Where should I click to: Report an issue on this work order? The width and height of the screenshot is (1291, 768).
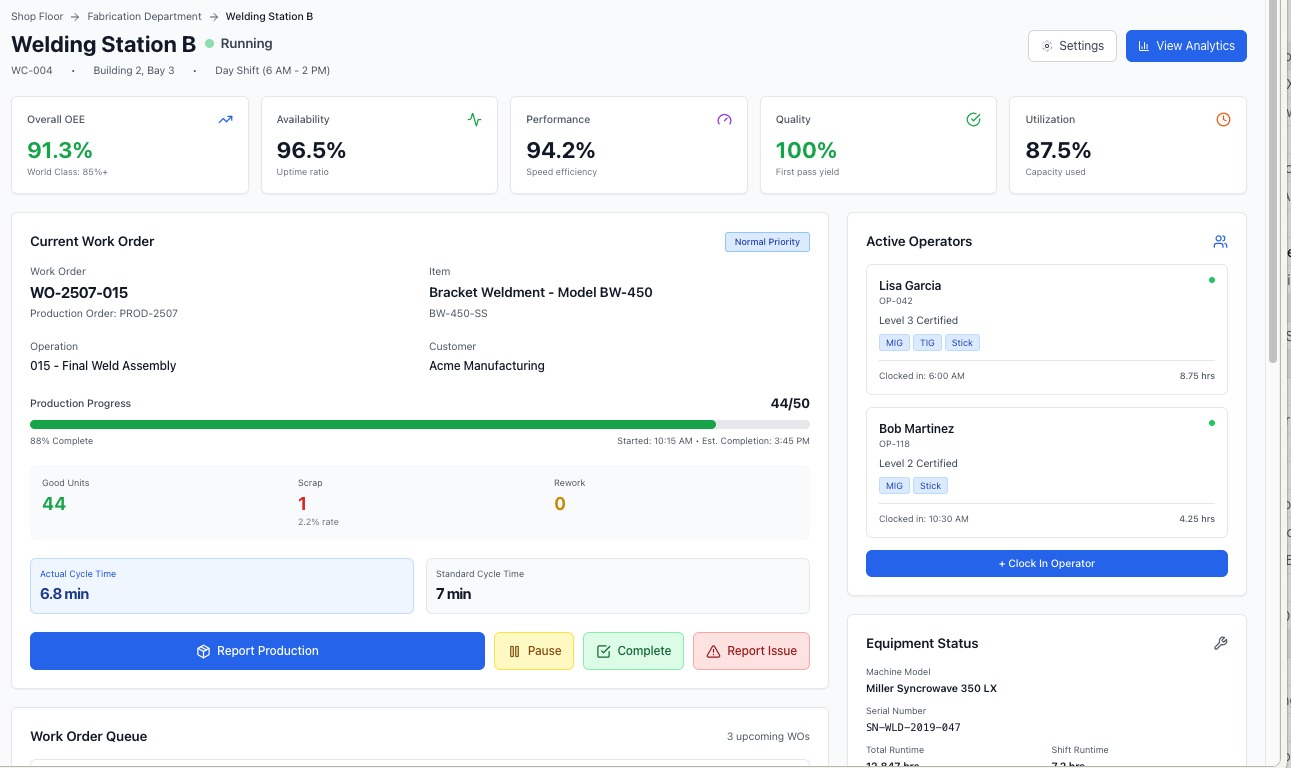point(751,651)
